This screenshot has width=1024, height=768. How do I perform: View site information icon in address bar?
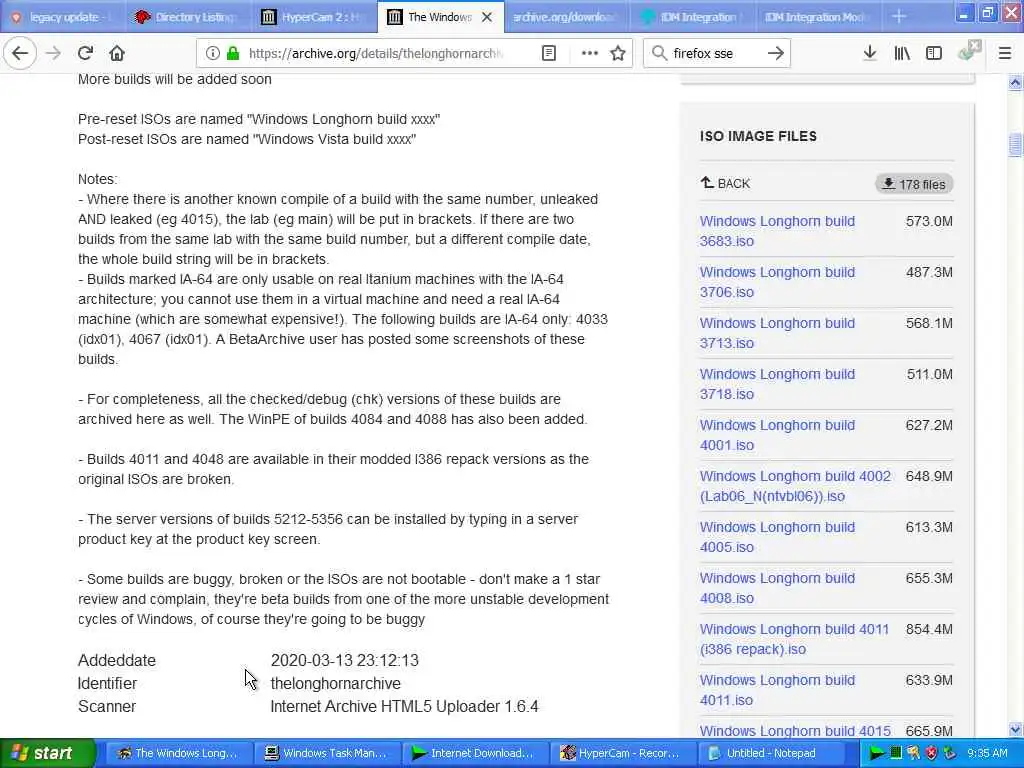coord(212,53)
